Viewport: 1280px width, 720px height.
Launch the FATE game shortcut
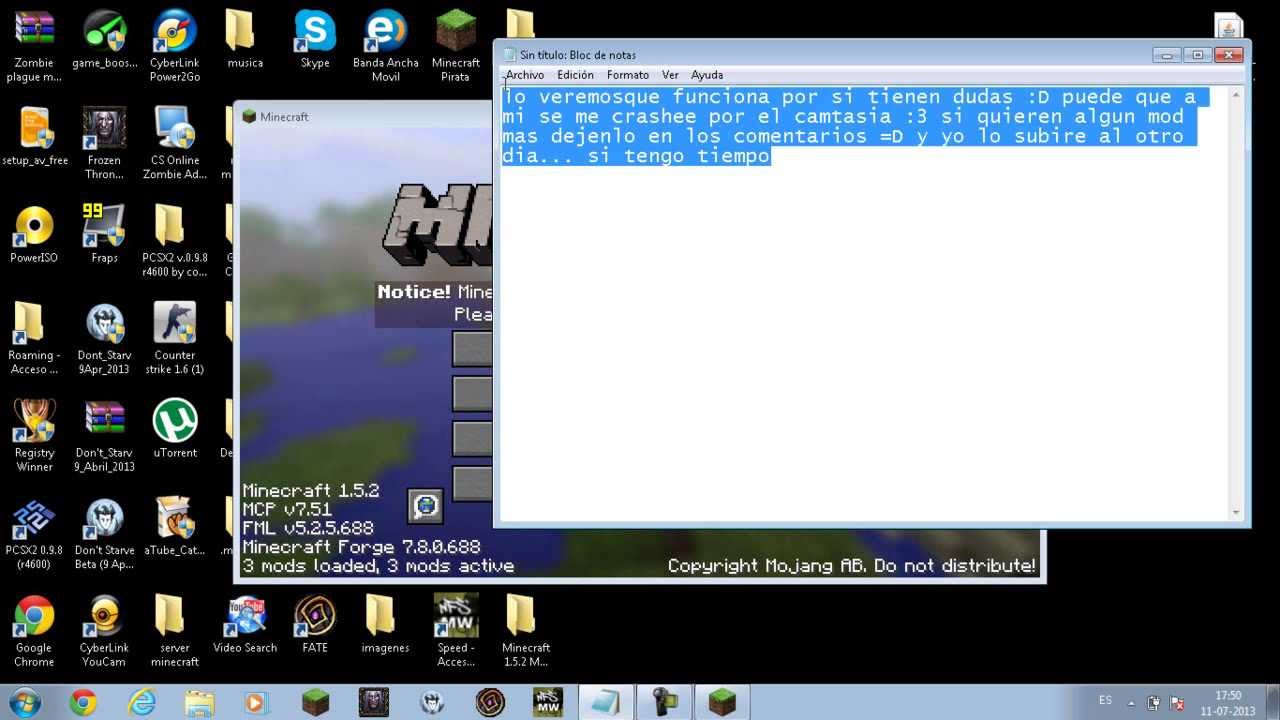click(x=314, y=624)
